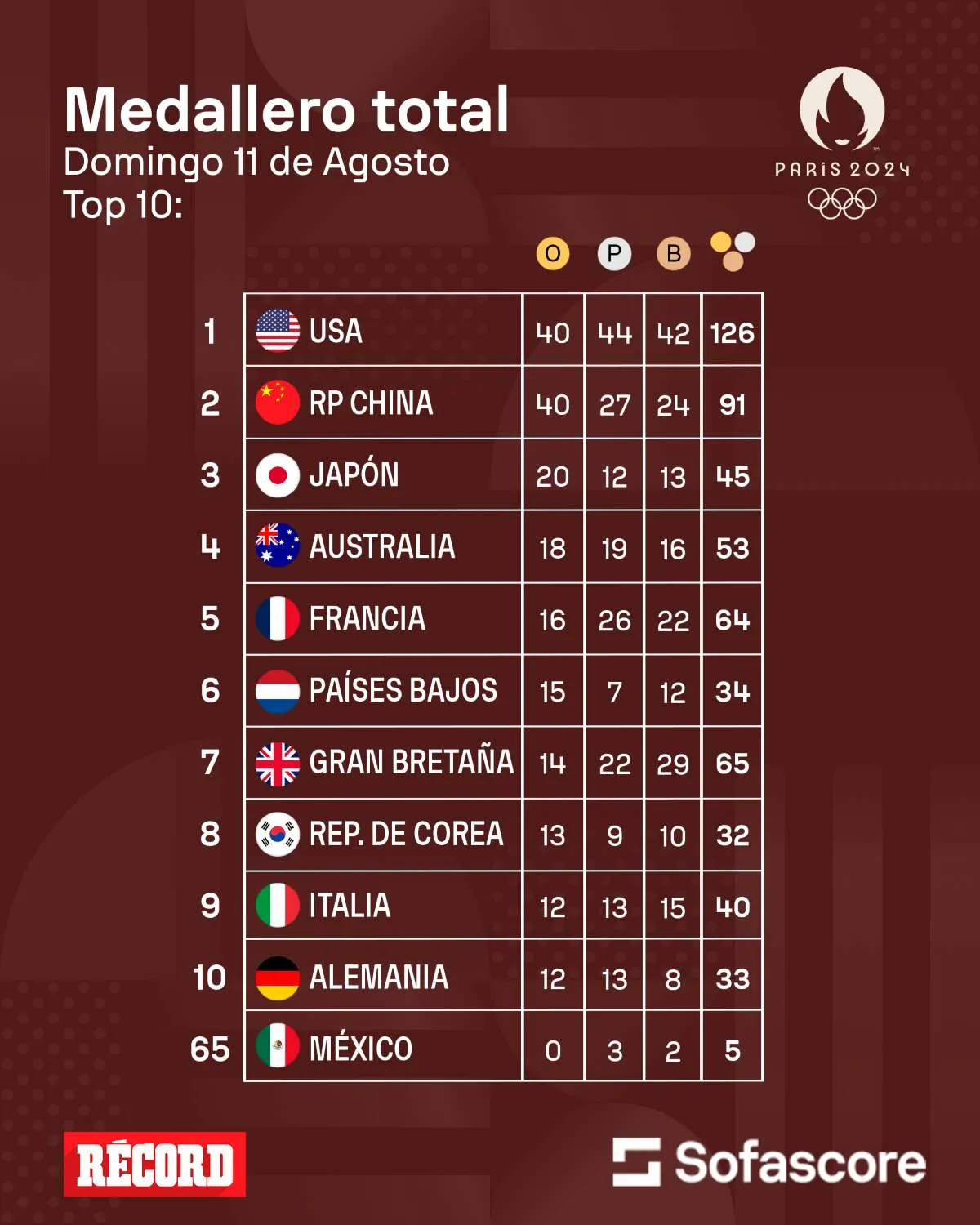Click the USA flag icon

click(x=278, y=331)
